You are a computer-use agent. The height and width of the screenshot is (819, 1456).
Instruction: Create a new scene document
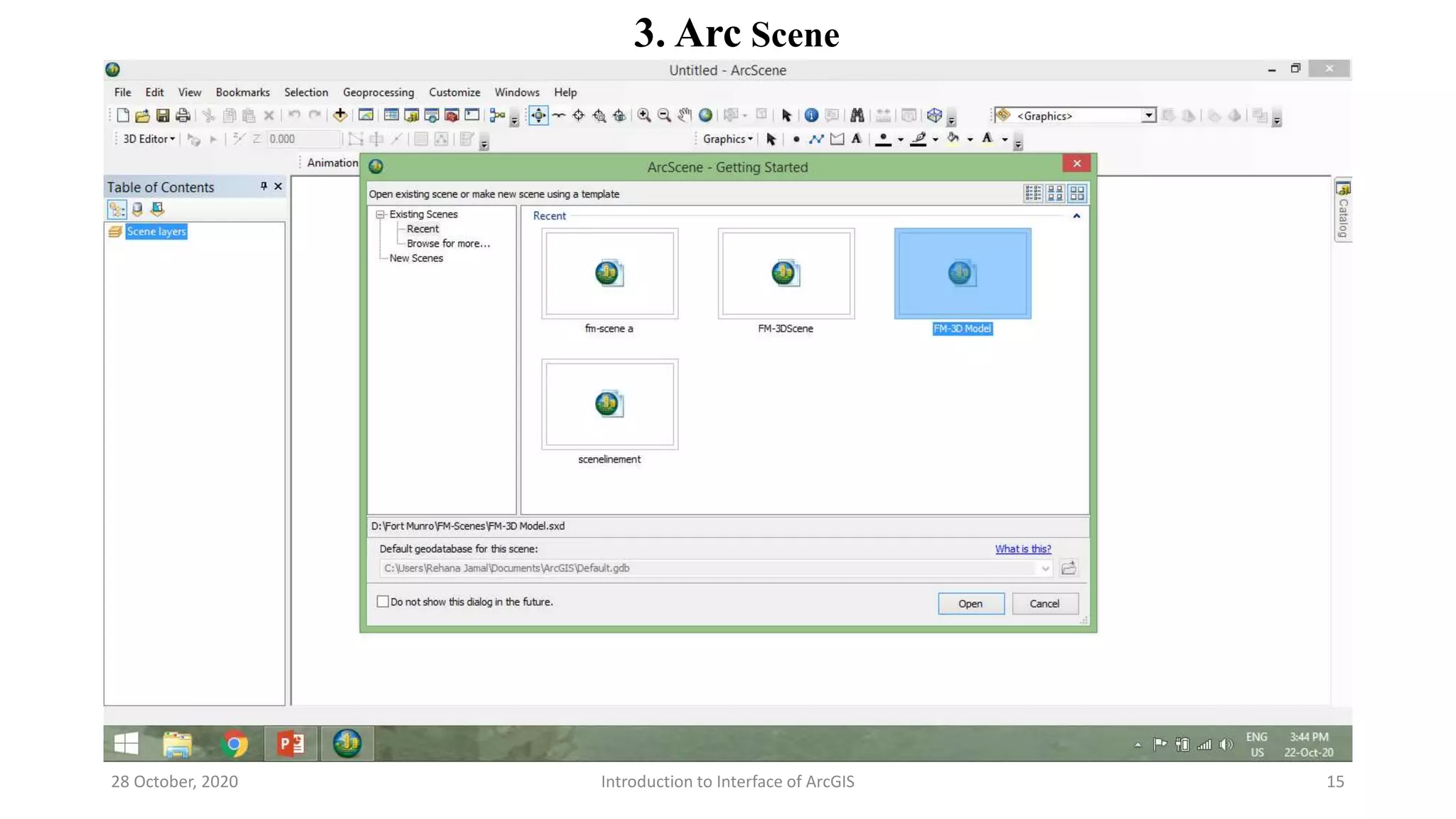(123, 115)
